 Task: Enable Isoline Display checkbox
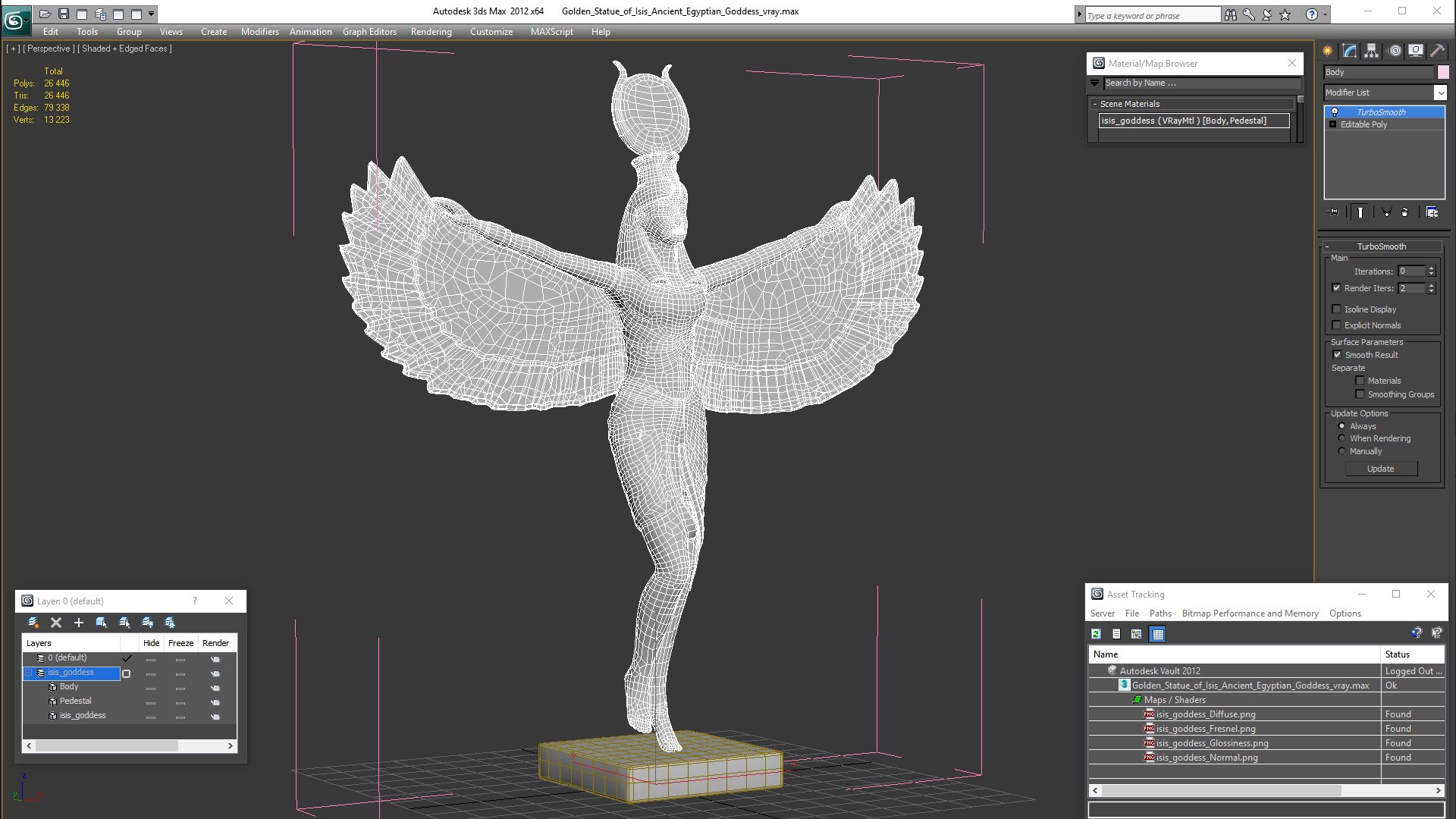pyautogui.click(x=1336, y=309)
